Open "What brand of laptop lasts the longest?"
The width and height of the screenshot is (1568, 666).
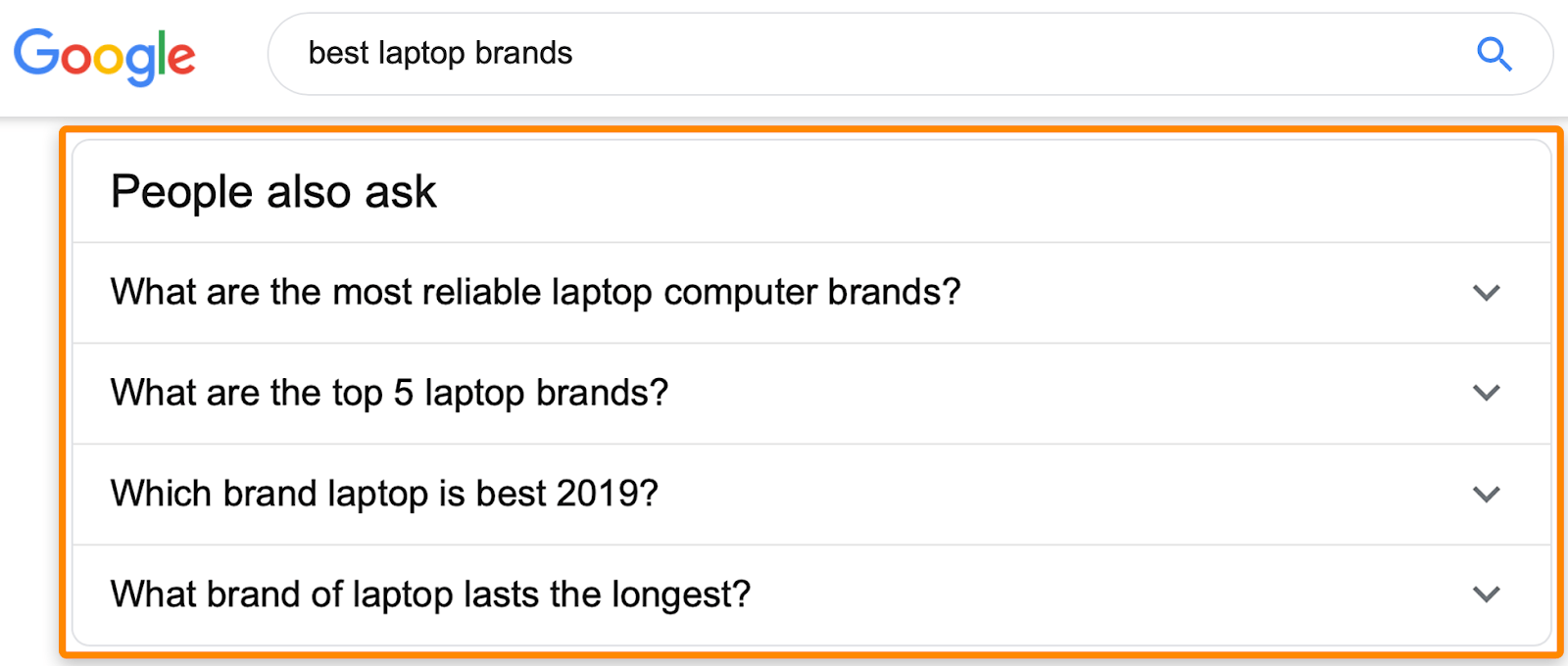point(430,595)
